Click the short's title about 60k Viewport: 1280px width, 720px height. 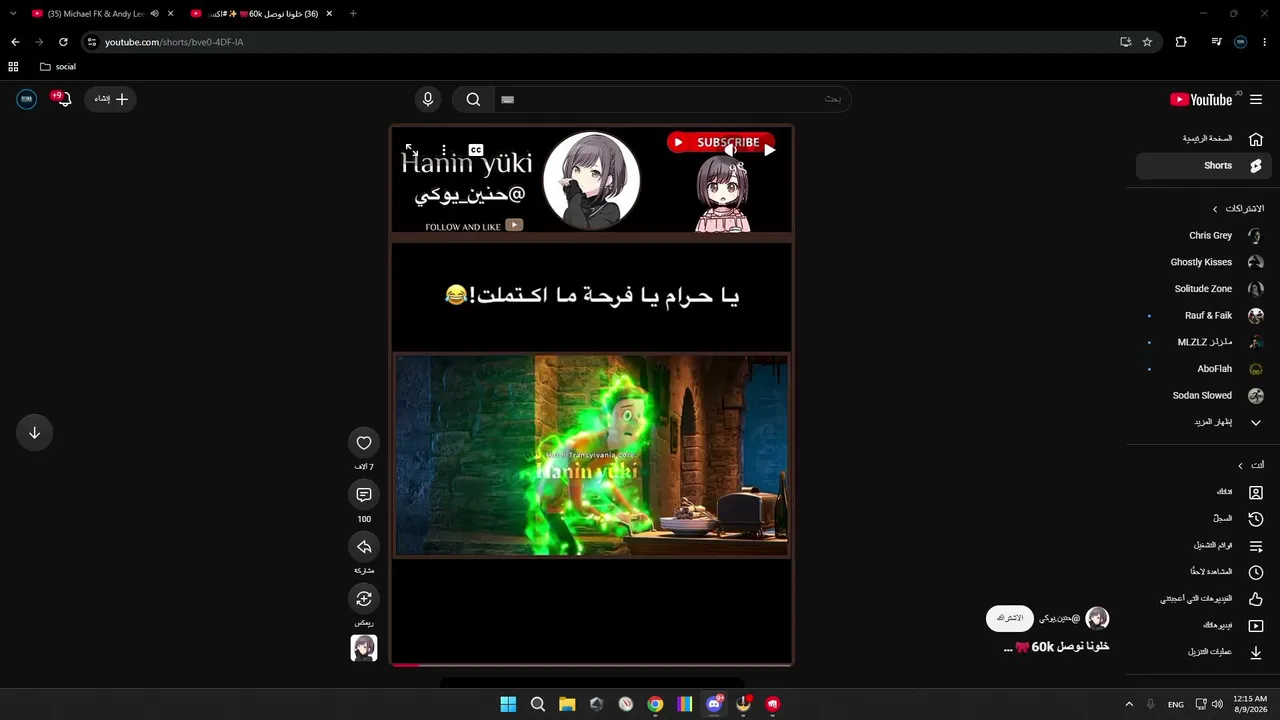1056,647
